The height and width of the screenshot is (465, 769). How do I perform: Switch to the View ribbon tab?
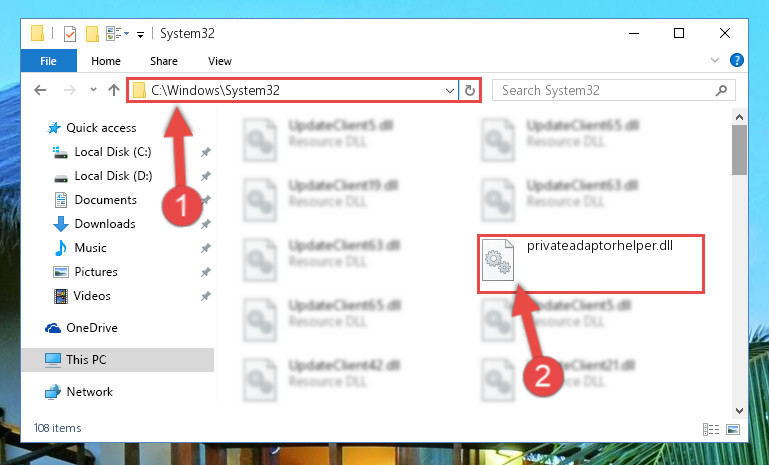pyautogui.click(x=220, y=61)
